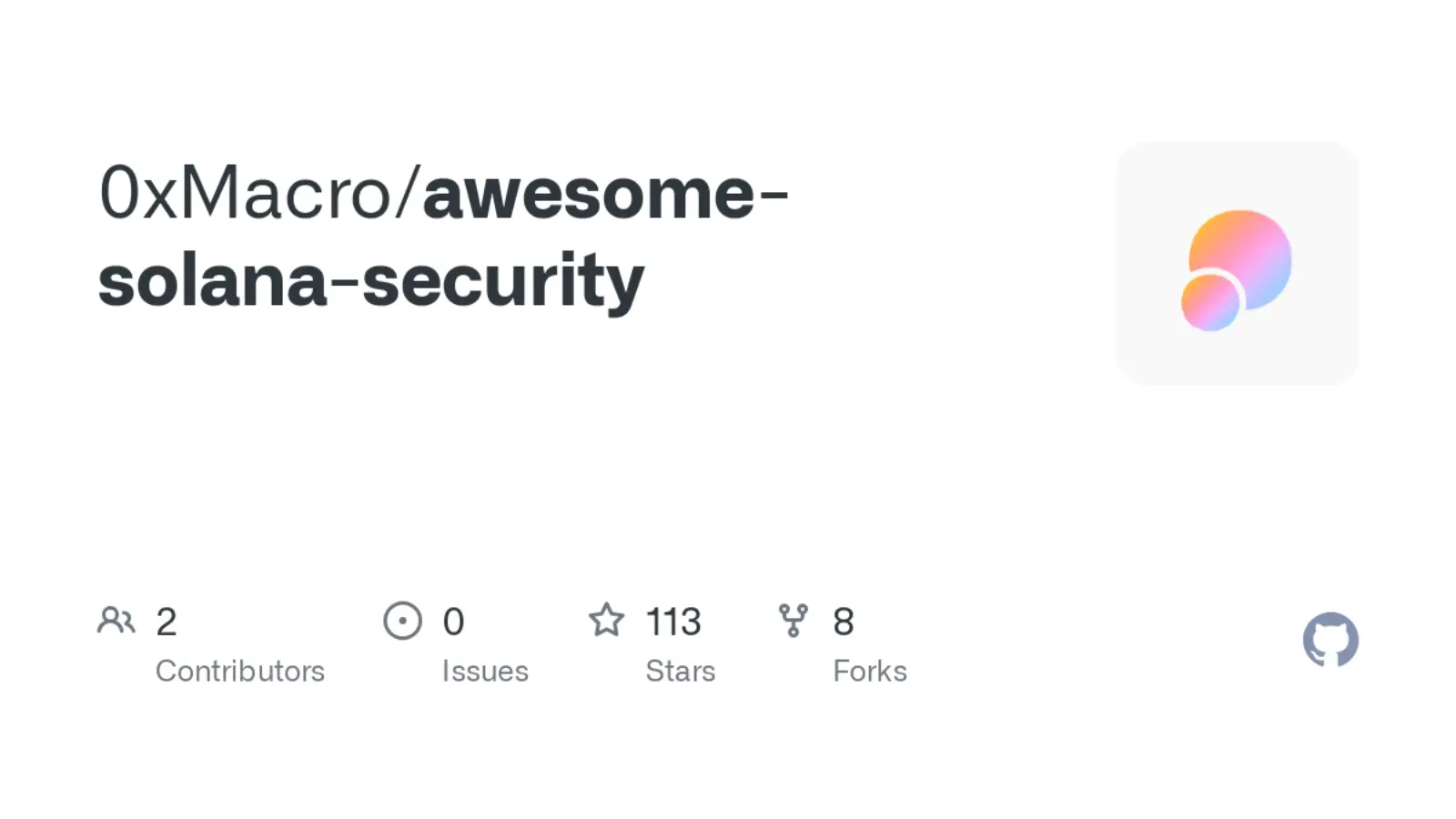Click the small gradient circle in avatar

pos(1210,302)
